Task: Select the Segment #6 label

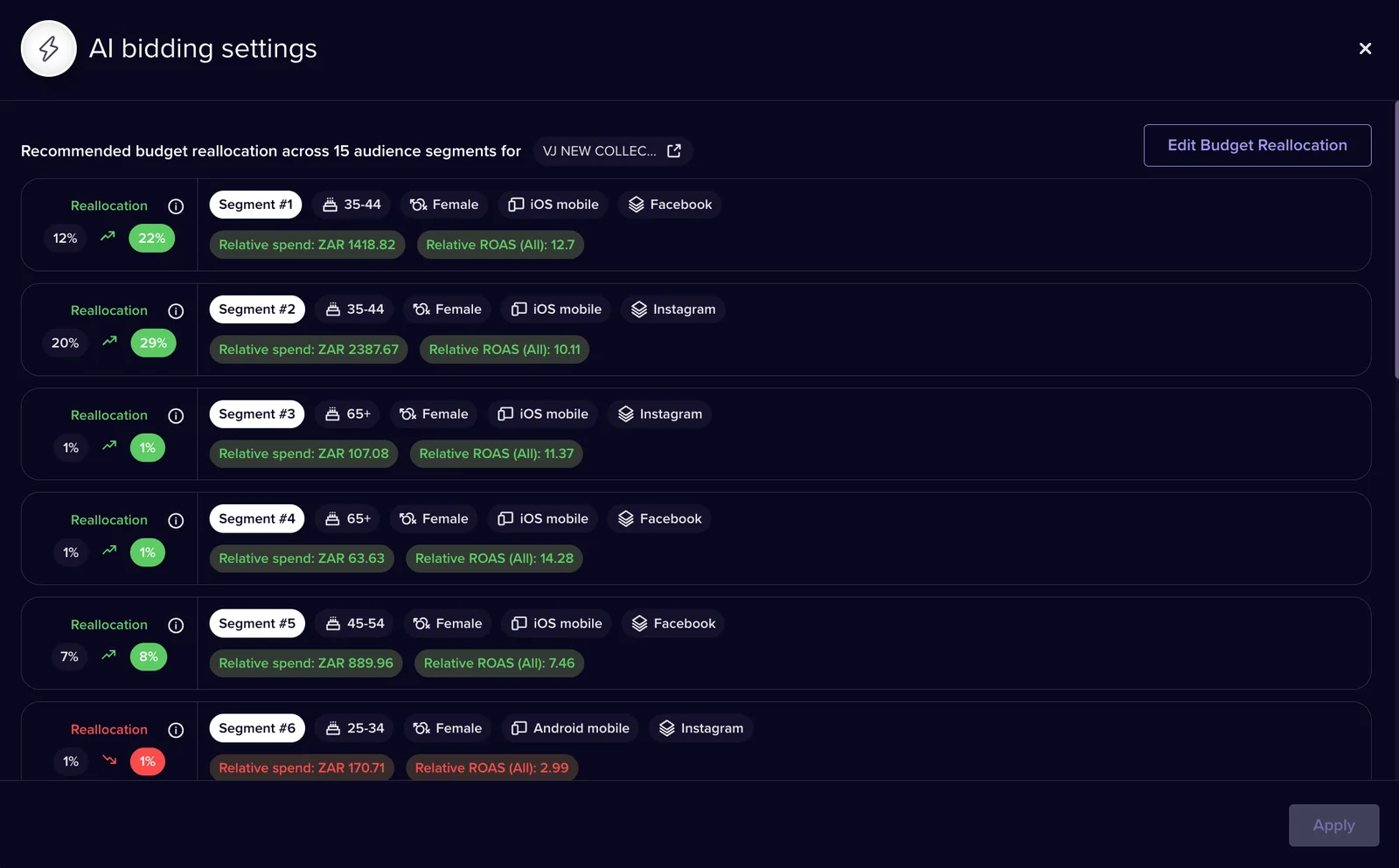Action: click(x=257, y=728)
